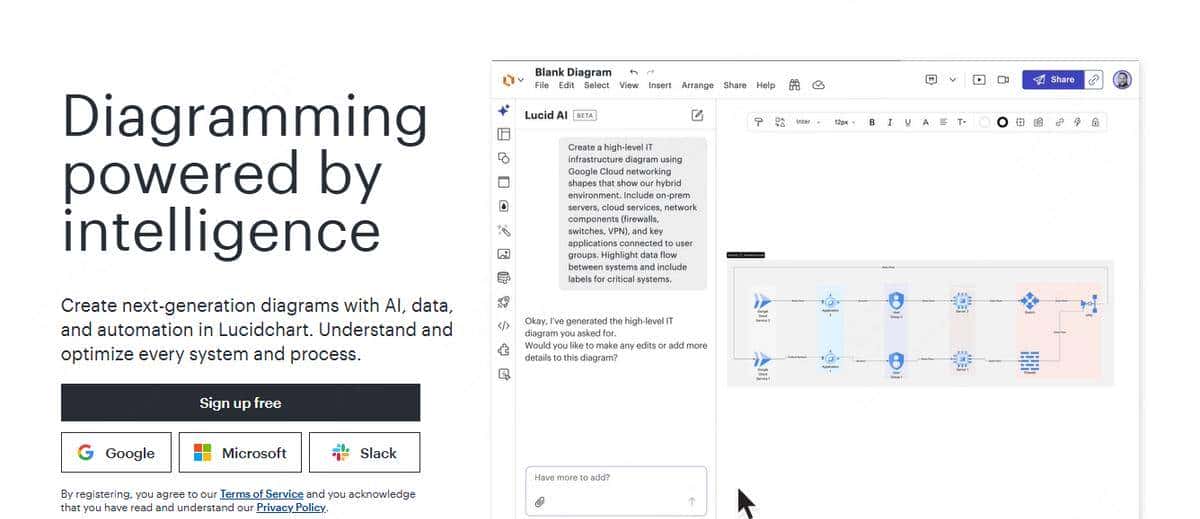Open the Lucid AI sparkle panel icon
The height and width of the screenshot is (519, 1200).
point(504,110)
